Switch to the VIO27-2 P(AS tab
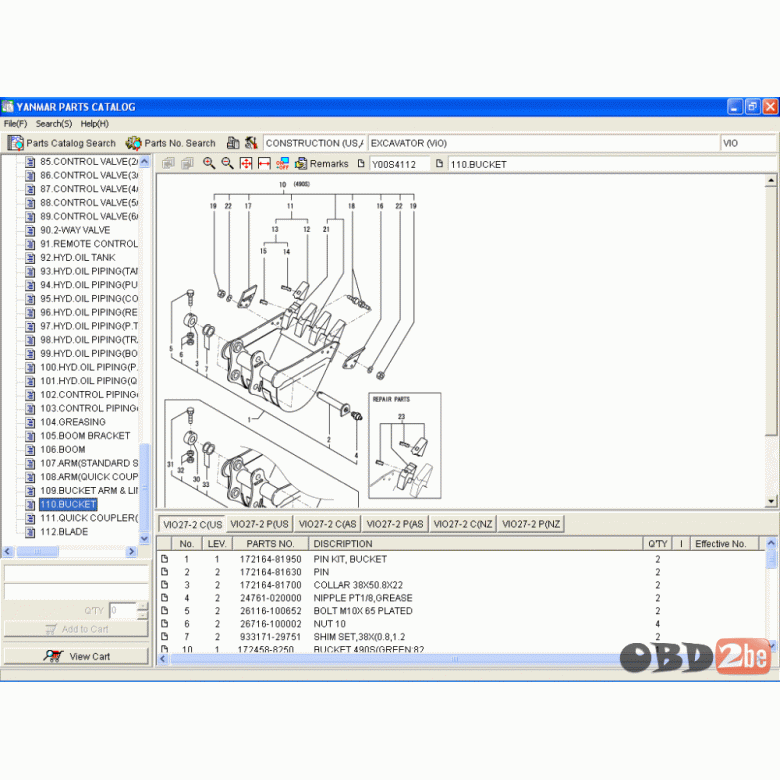Image resolution: width=780 pixels, height=780 pixels. tap(395, 524)
